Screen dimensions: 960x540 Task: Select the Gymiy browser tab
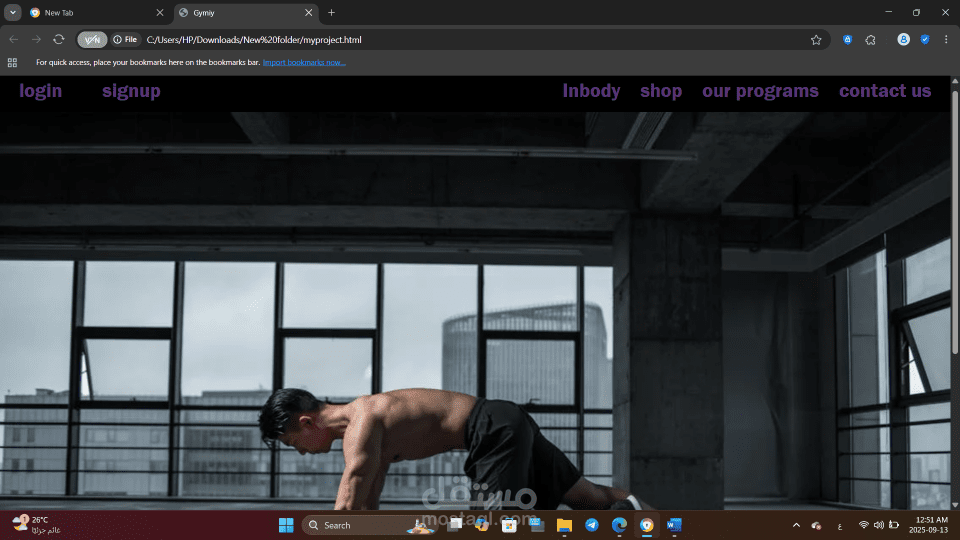click(x=245, y=13)
